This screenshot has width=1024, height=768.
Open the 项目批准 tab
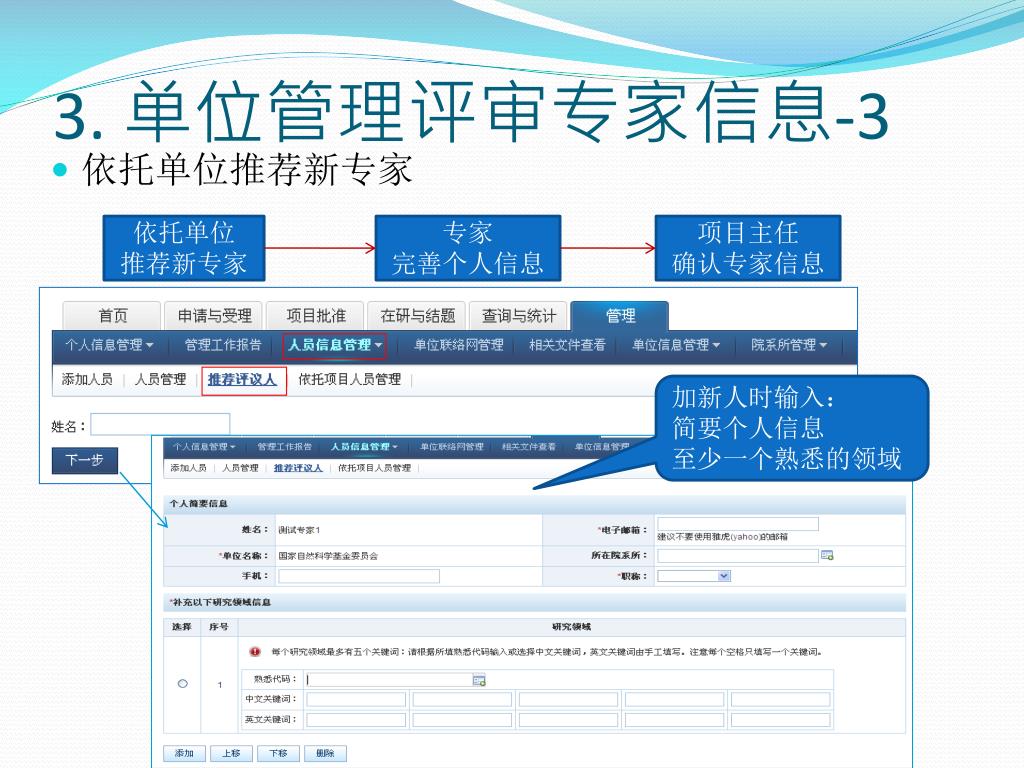pyautogui.click(x=315, y=316)
